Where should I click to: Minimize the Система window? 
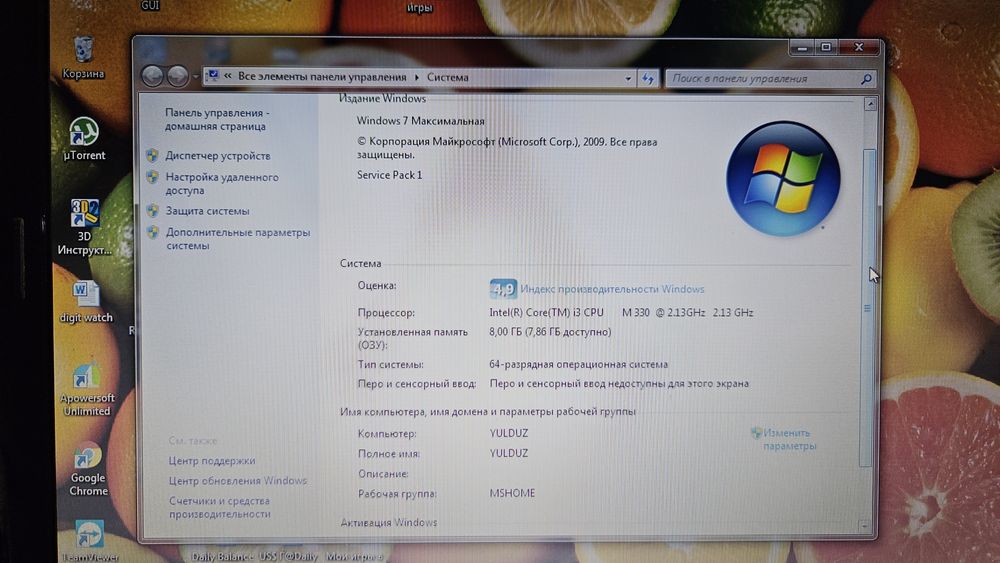[802, 47]
